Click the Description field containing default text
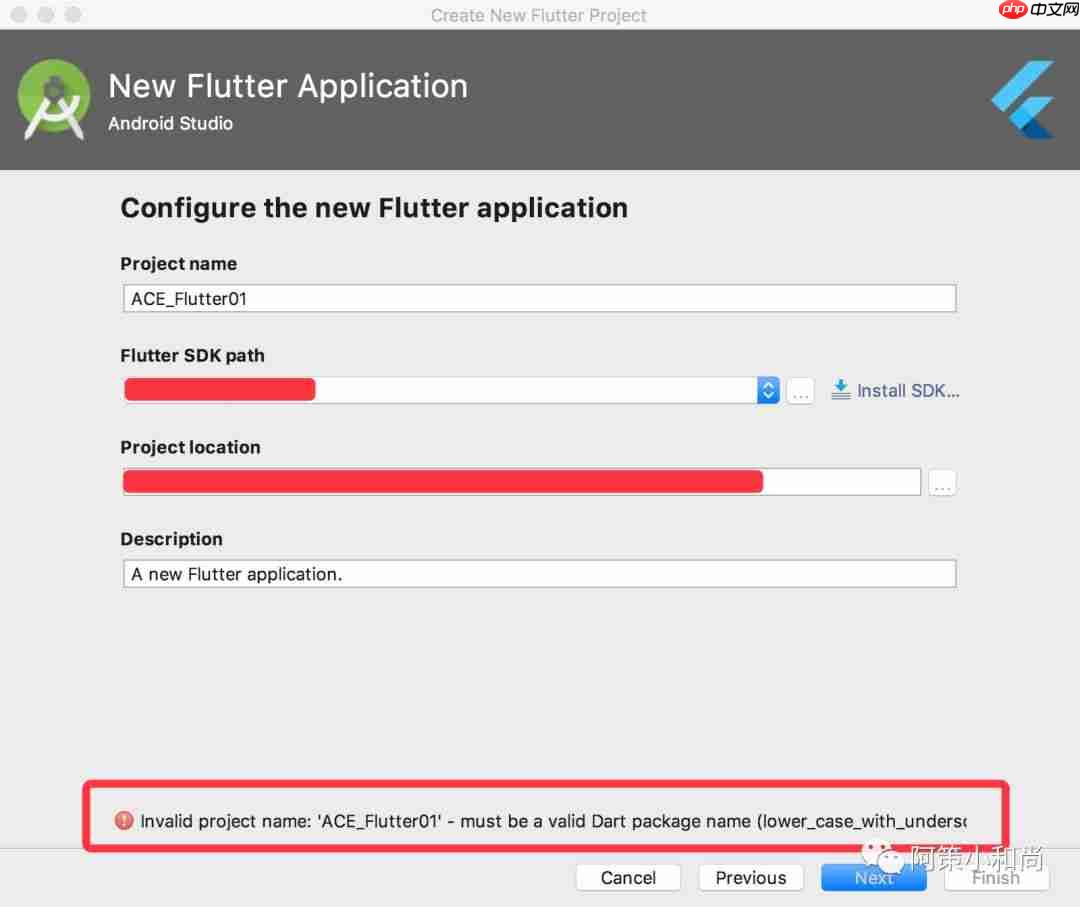The height and width of the screenshot is (907, 1080). pyautogui.click(x=540, y=573)
